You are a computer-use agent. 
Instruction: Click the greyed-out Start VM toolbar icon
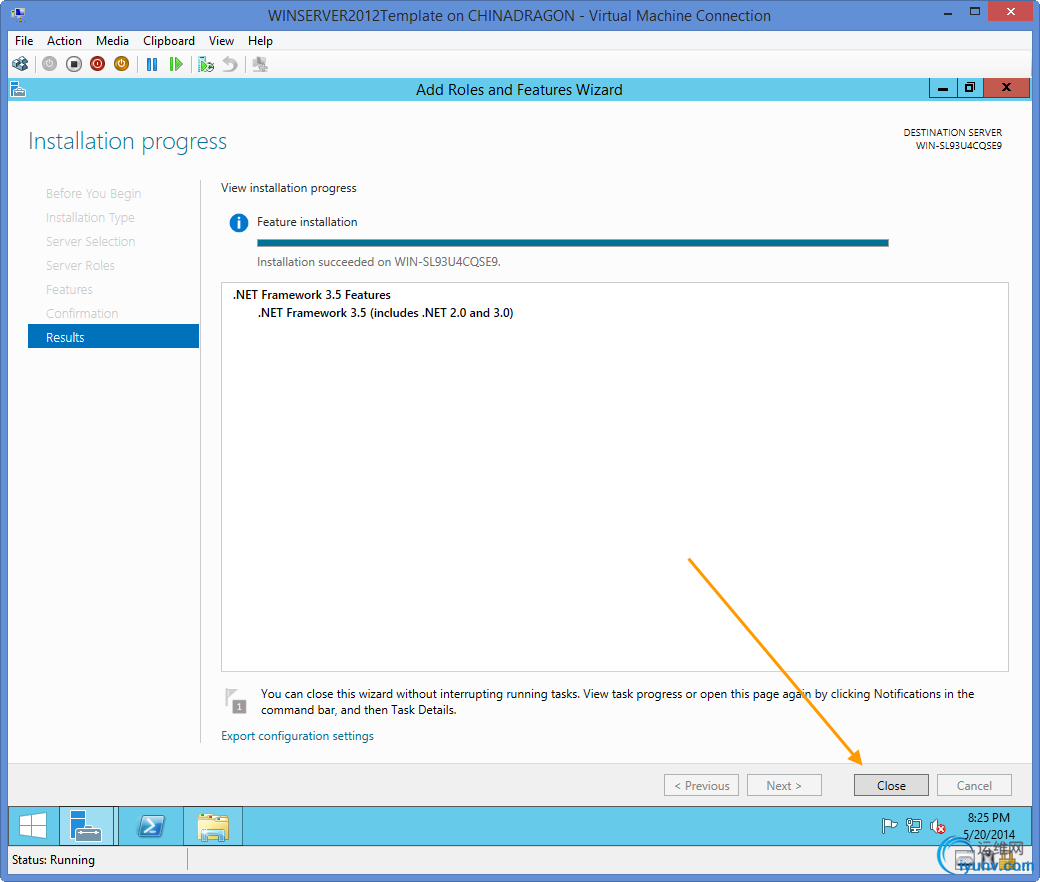(x=50, y=64)
